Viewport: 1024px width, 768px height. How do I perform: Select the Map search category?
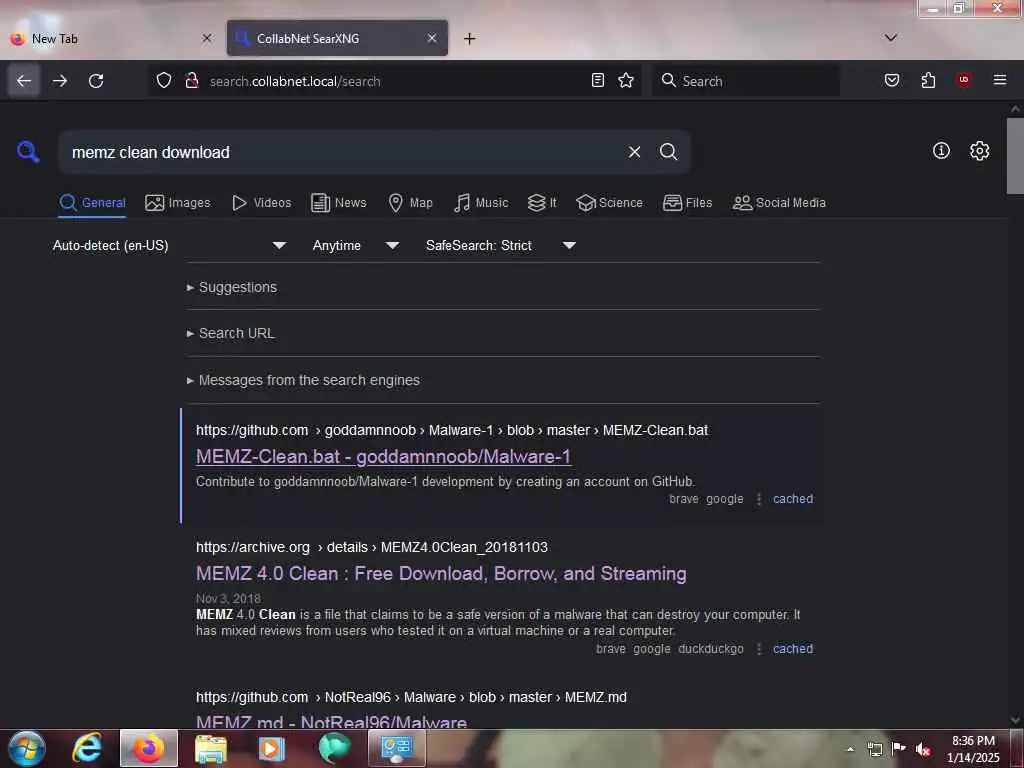[x=410, y=202]
